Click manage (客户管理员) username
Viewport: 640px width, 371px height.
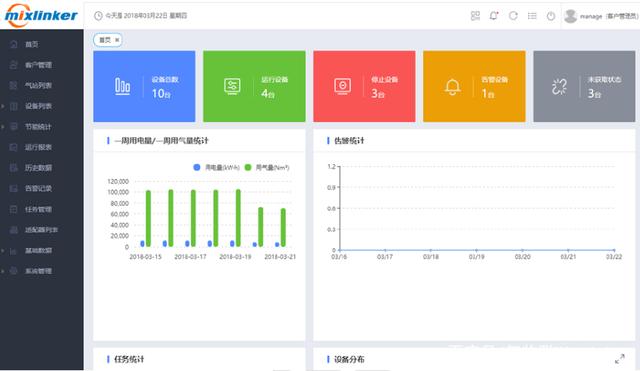click(x=609, y=16)
